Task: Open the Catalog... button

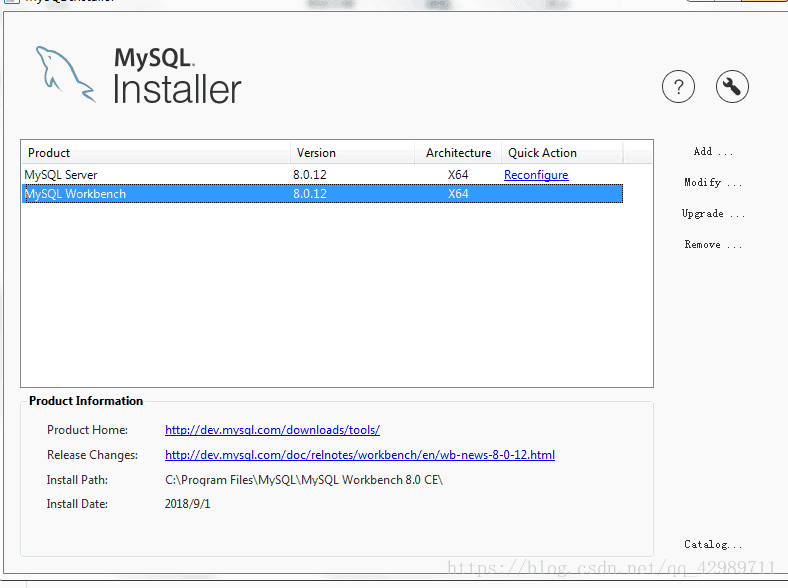Action: (713, 544)
